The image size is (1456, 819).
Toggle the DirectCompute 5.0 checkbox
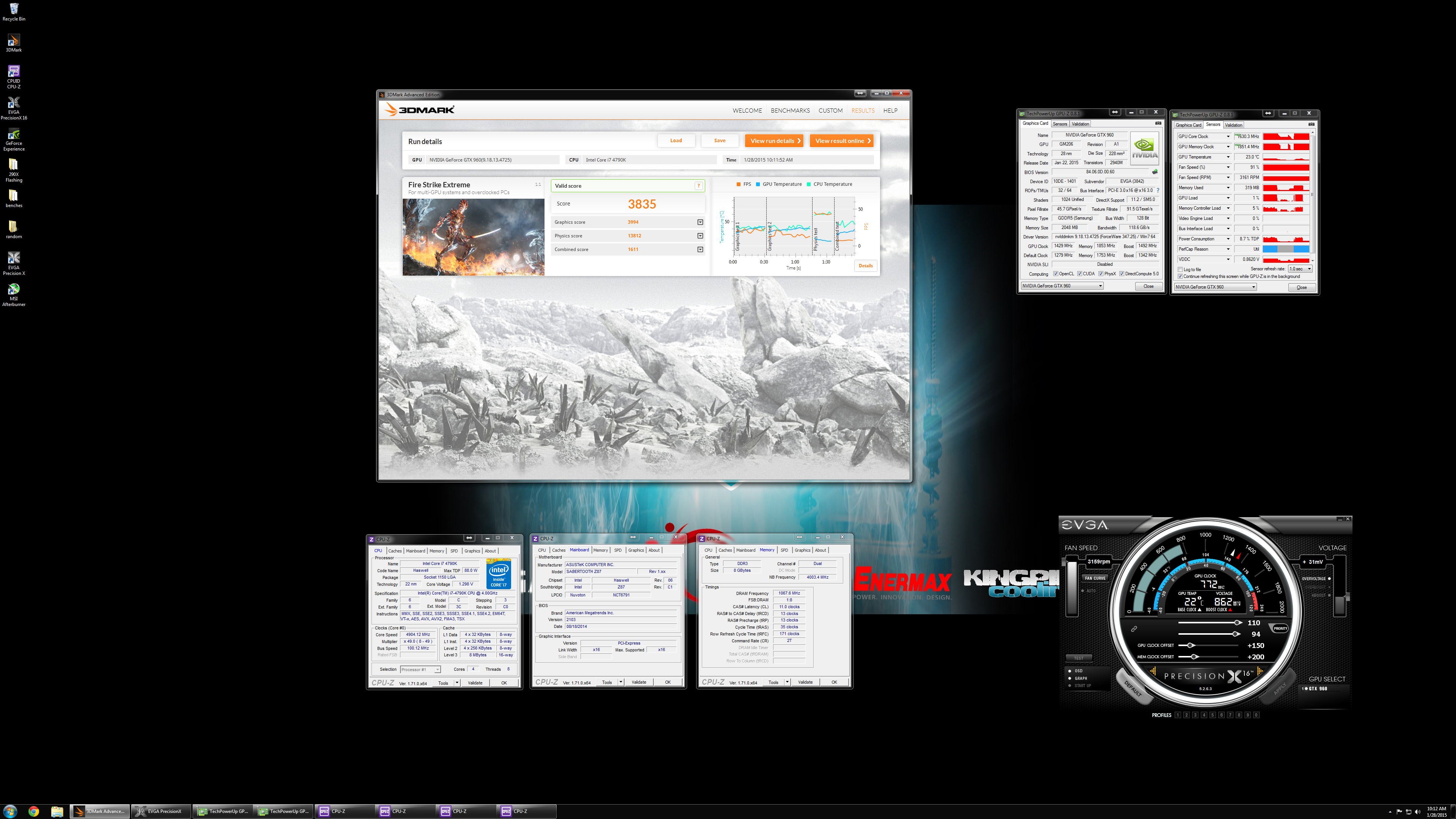point(1122,274)
